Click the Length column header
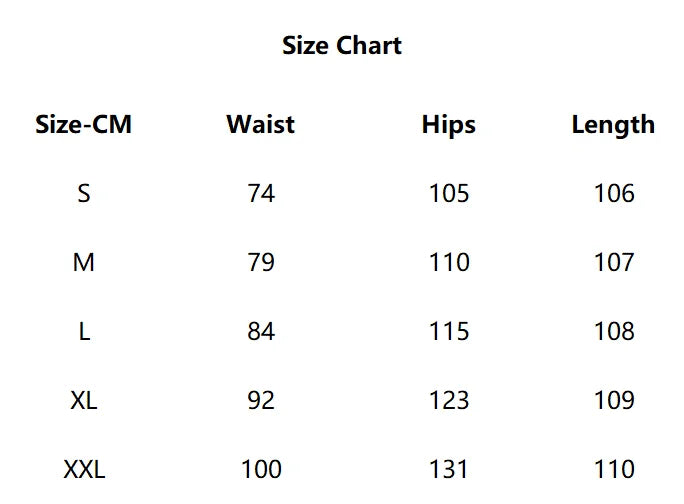This screenshot has width=684, height=504. coord(613,125)
